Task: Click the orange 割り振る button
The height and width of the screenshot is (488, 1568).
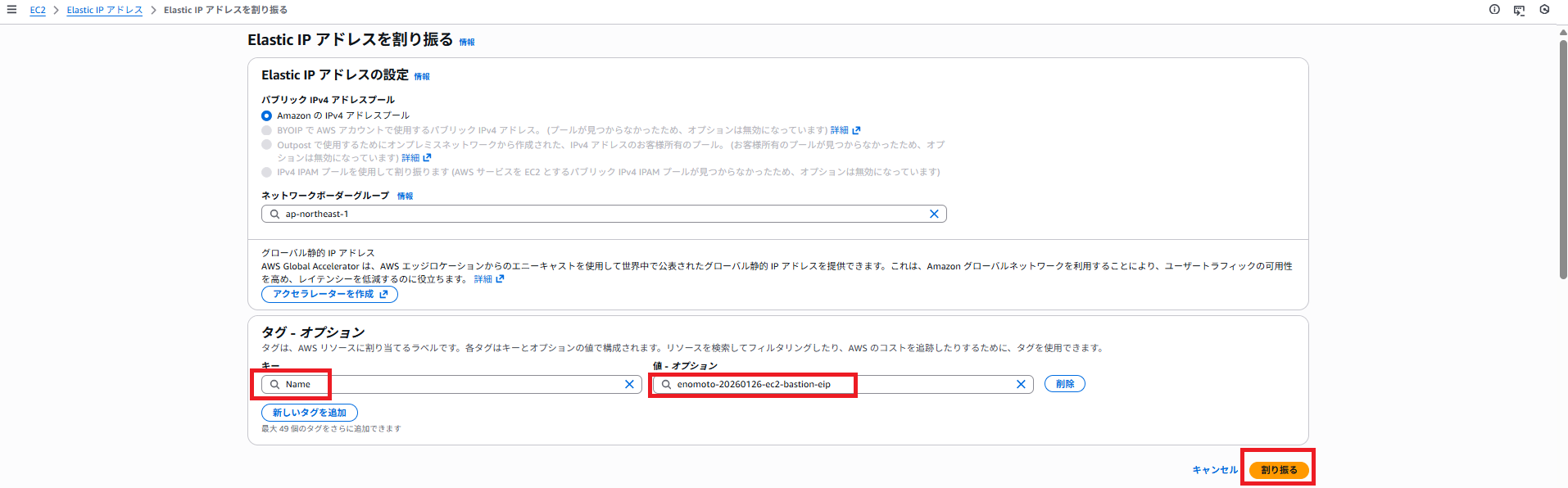Action: [x=1278, y=470]
